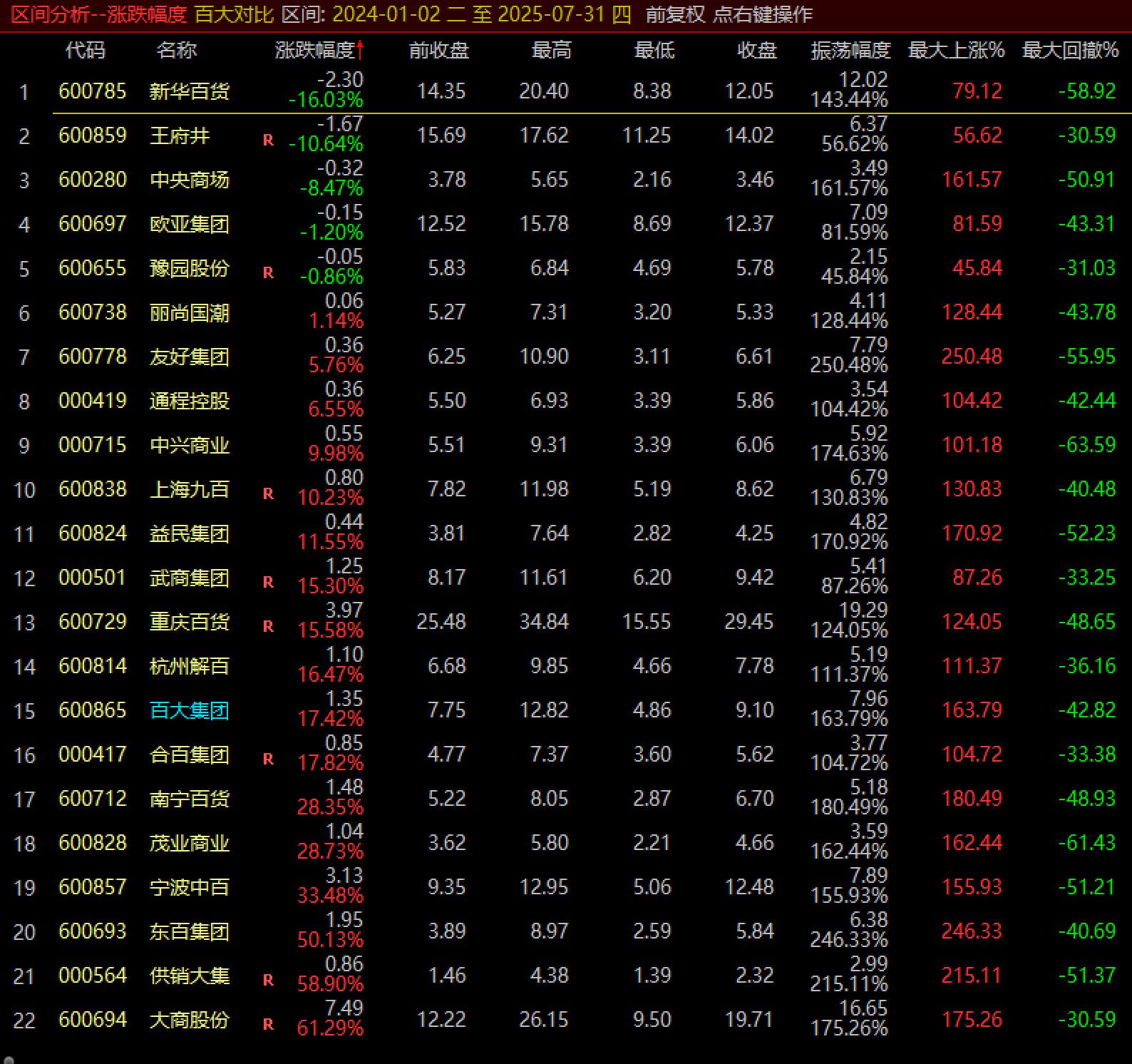
Task: Click the 前复权 label in title bar
Action: click(676, 14)
